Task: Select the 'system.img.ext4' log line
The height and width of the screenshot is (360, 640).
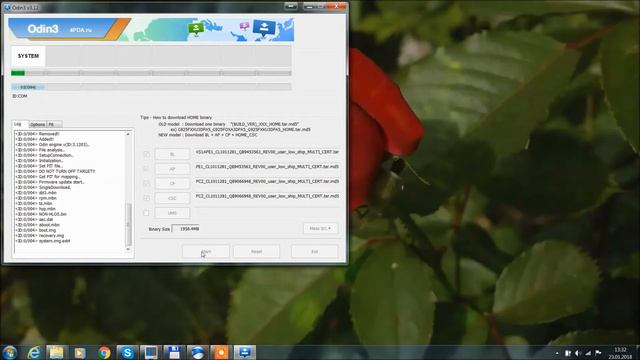Action: coord(42,241)
